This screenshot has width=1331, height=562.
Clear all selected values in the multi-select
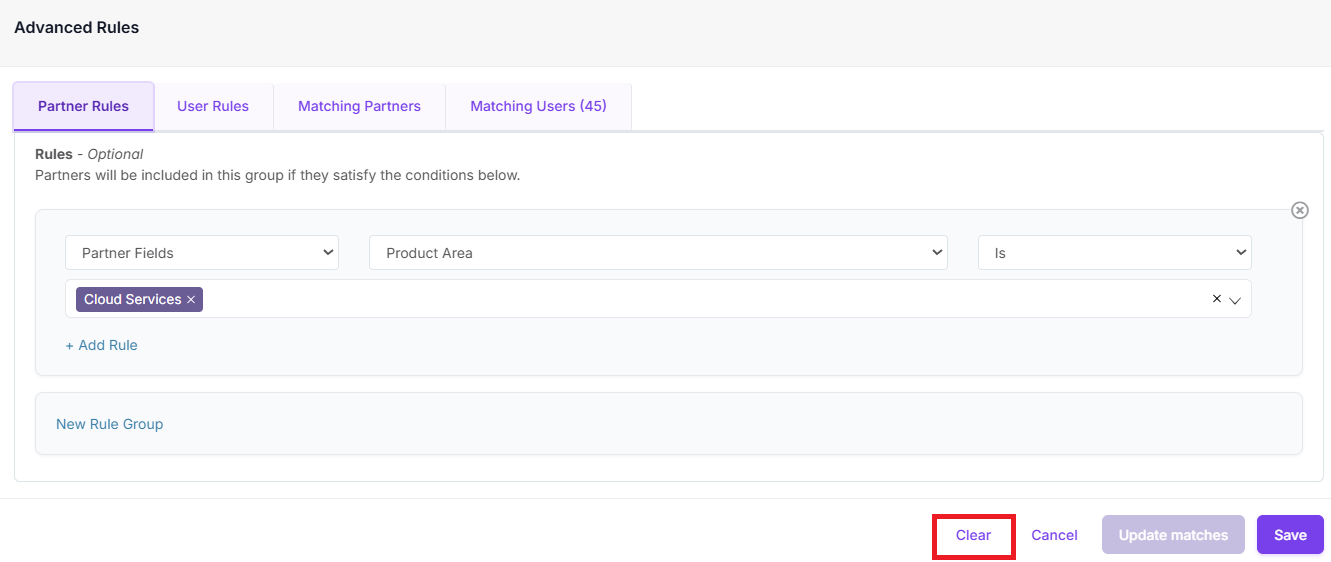(1216, 299)
